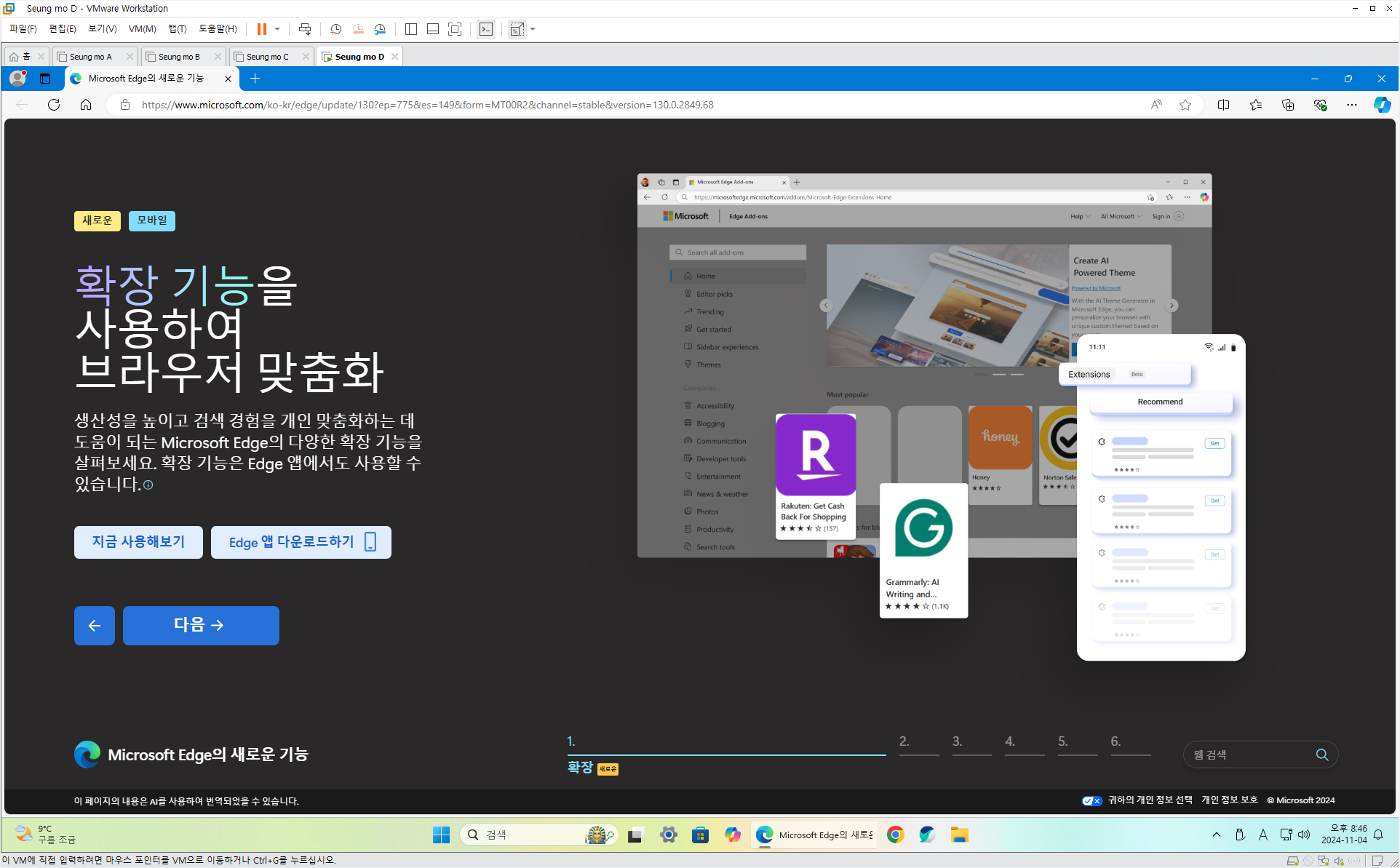Open the VM(M) menu

pos(142,29)
